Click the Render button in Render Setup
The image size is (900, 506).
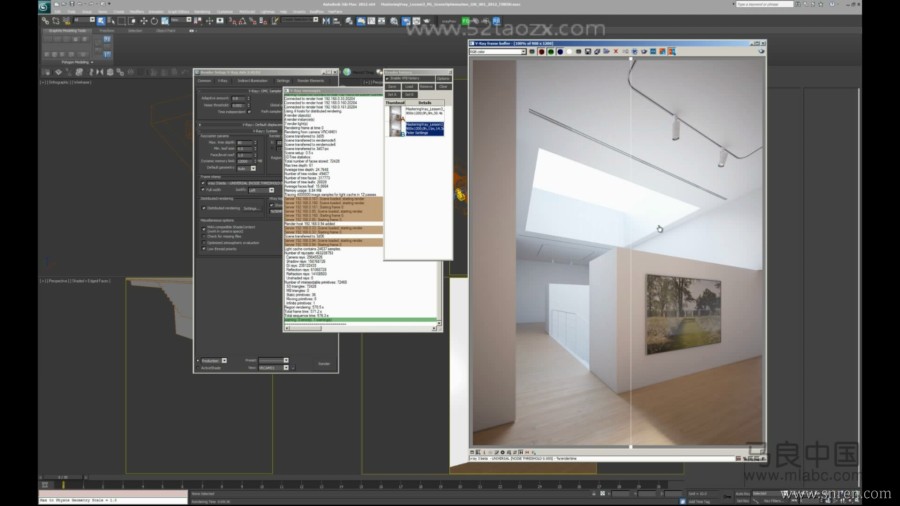coord(323,364)
